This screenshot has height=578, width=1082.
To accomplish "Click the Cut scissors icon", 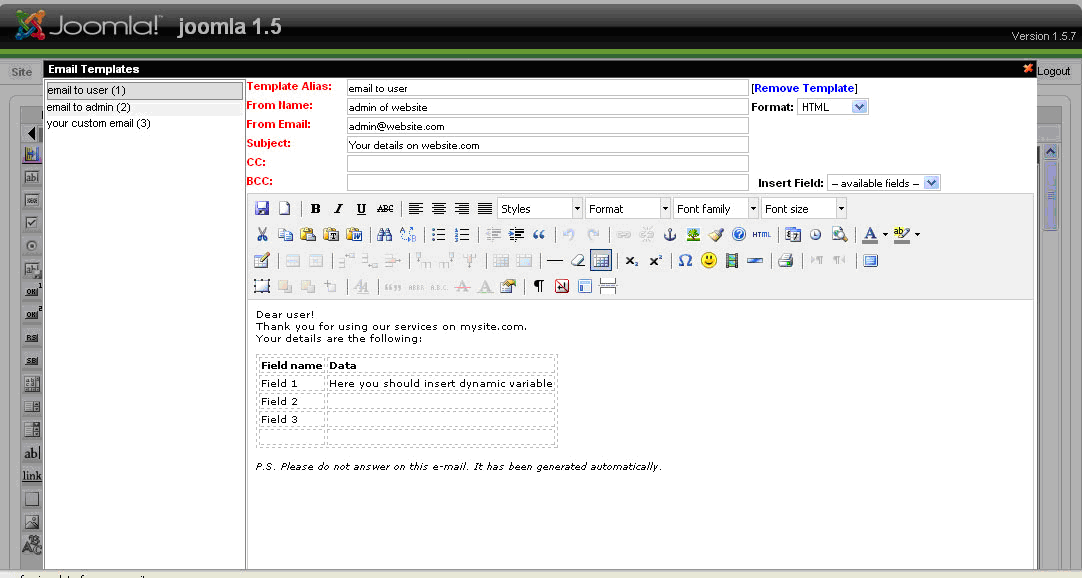I will [262, 235].
